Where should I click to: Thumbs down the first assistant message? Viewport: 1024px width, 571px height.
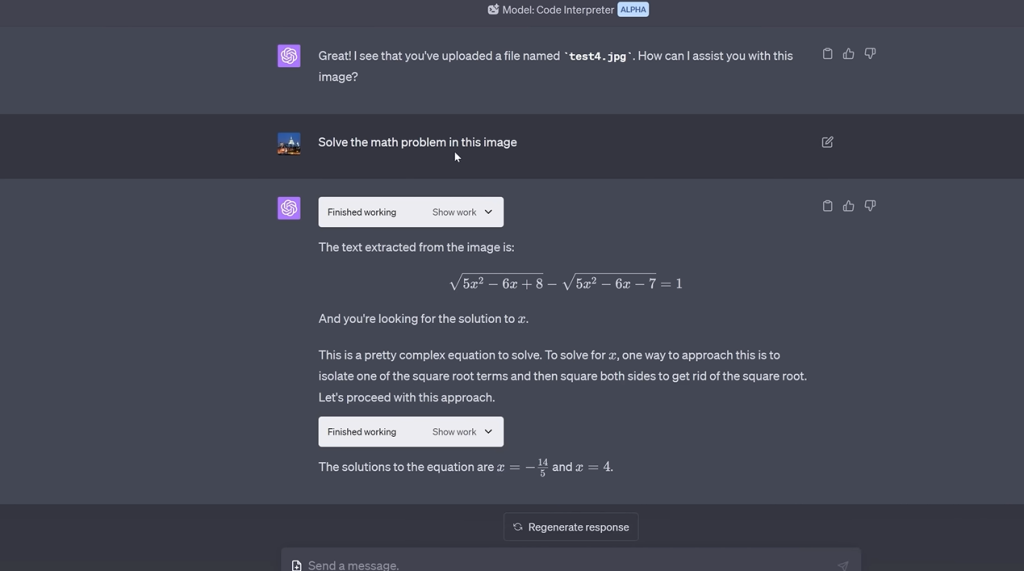870,54
